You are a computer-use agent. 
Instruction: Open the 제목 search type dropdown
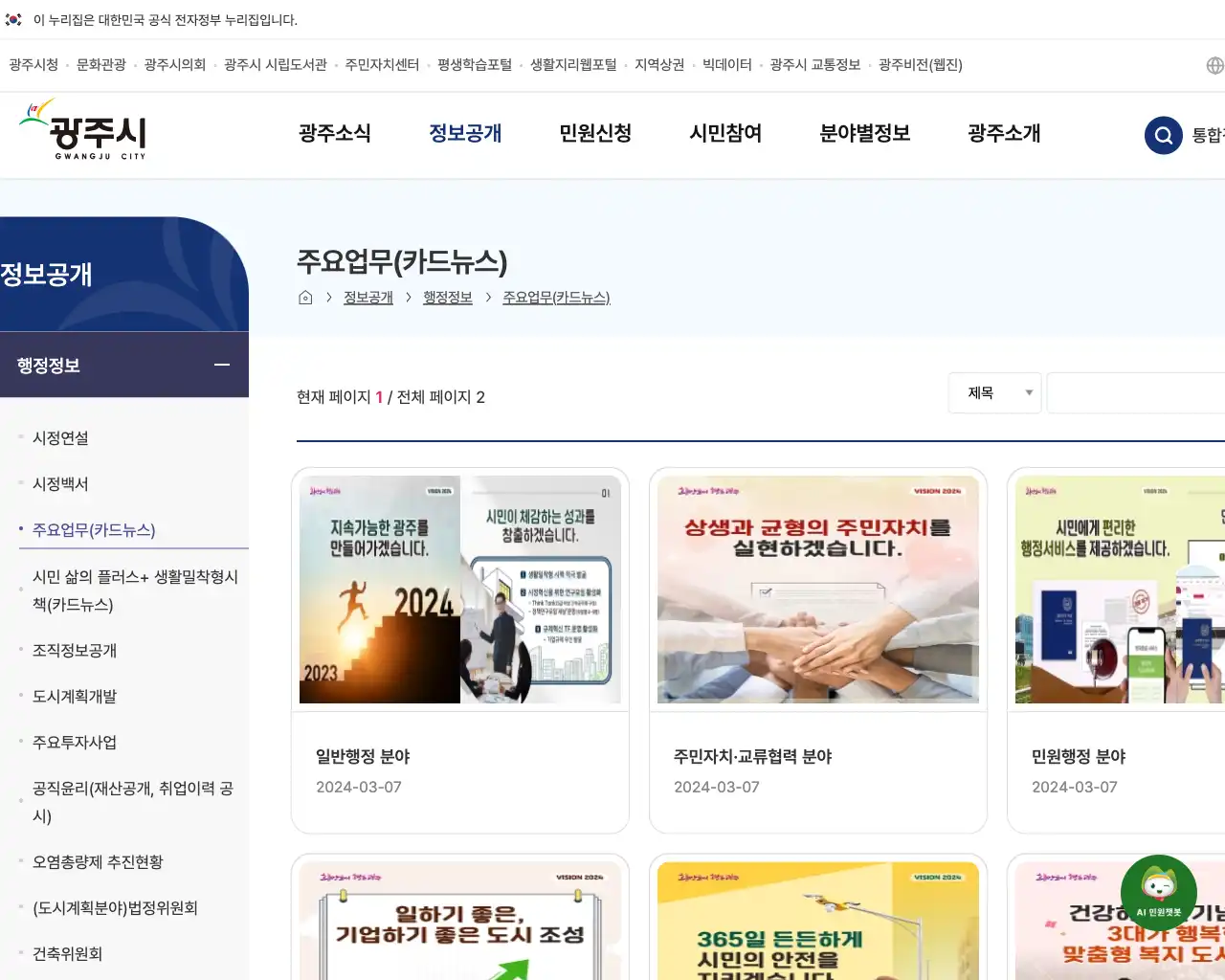pos(995,392)
